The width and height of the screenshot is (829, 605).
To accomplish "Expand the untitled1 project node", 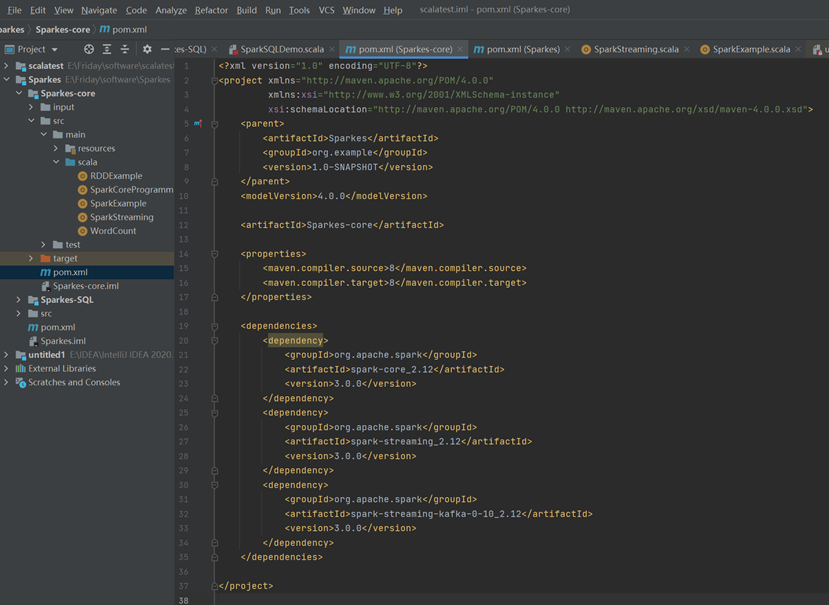I will coord(6,354).
